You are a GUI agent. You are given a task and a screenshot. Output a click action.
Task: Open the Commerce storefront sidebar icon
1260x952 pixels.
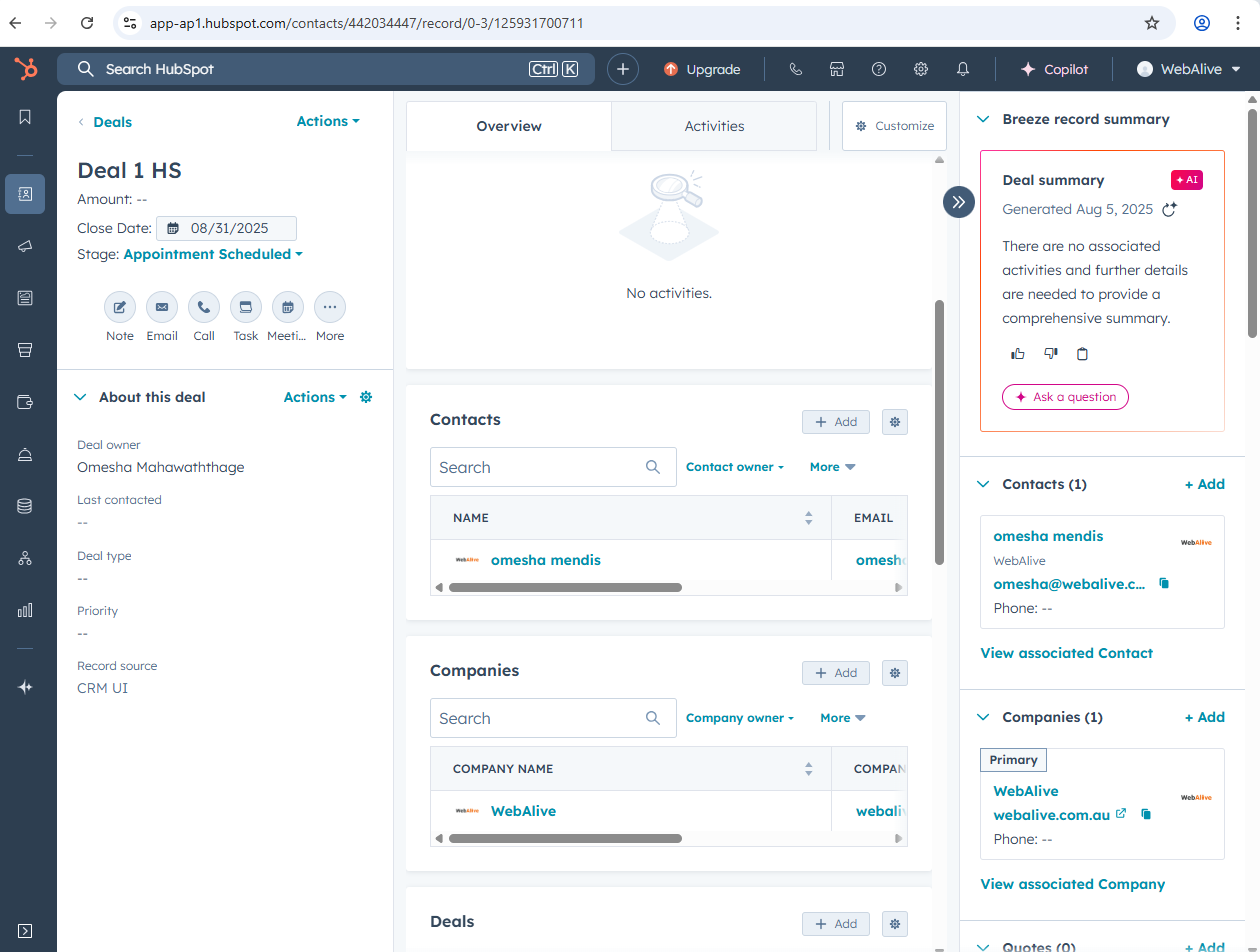25,350
